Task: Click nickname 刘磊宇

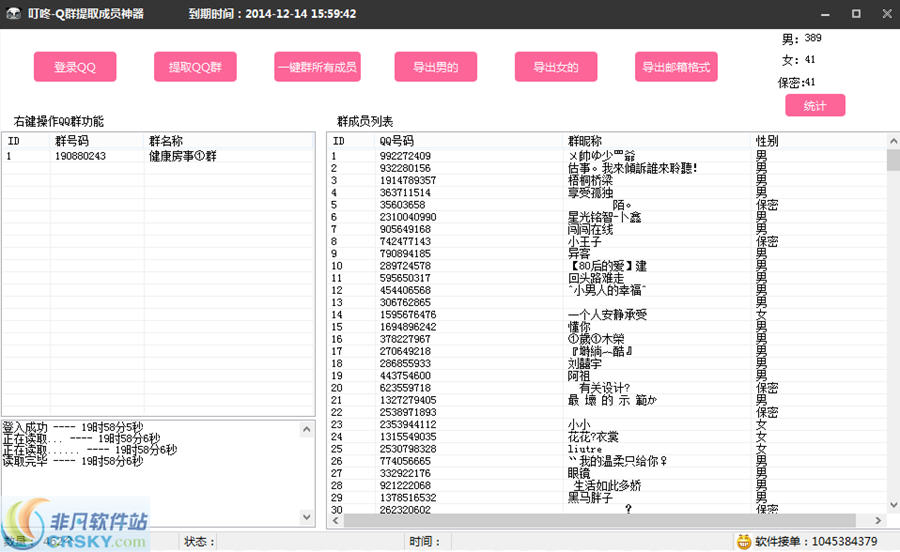Action: (584, 363)
